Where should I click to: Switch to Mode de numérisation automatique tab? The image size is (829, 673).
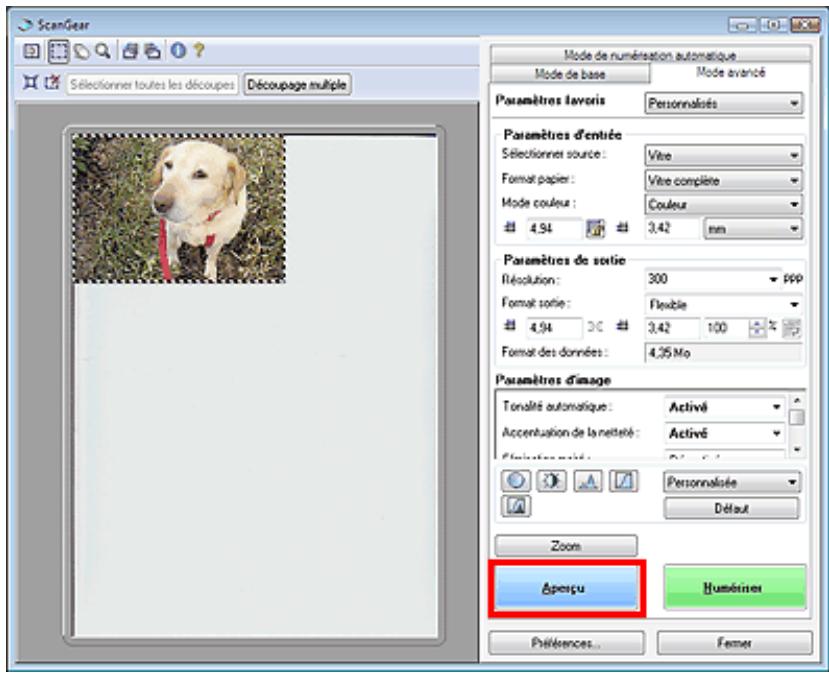[x=650, y=54]
